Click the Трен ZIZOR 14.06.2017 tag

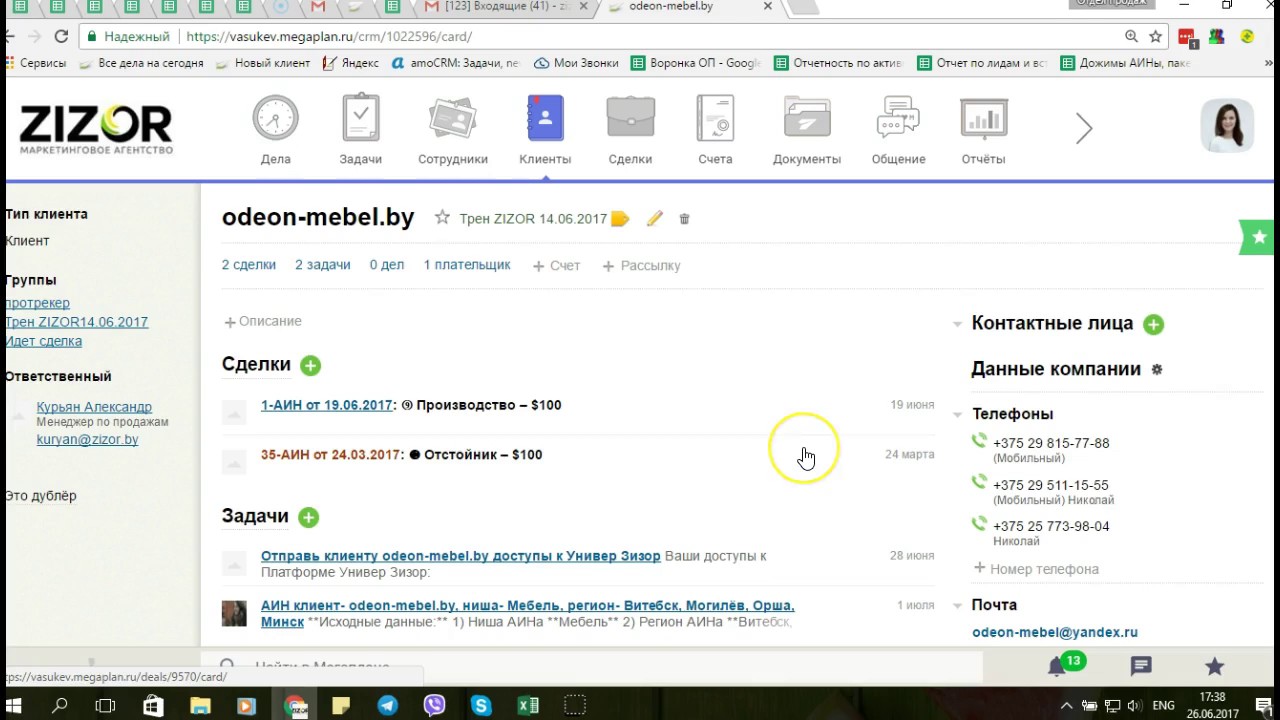click(533, 219)
